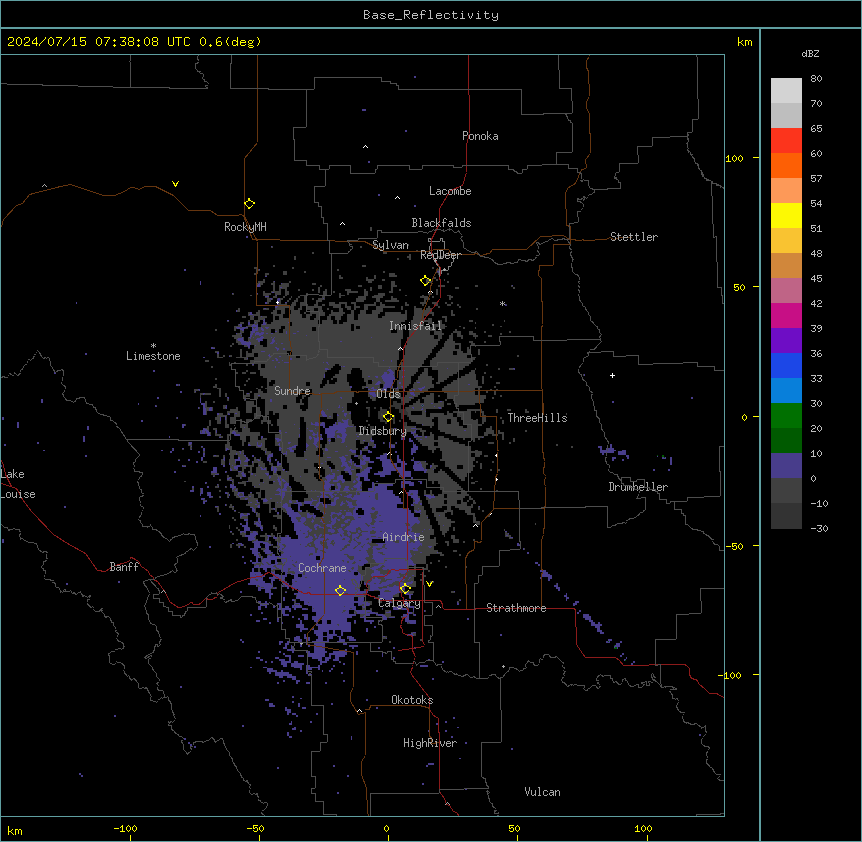Click the Stettler city label
This screenshot has height=842, width=862.
pyautogui.click(x=634, y=237)
